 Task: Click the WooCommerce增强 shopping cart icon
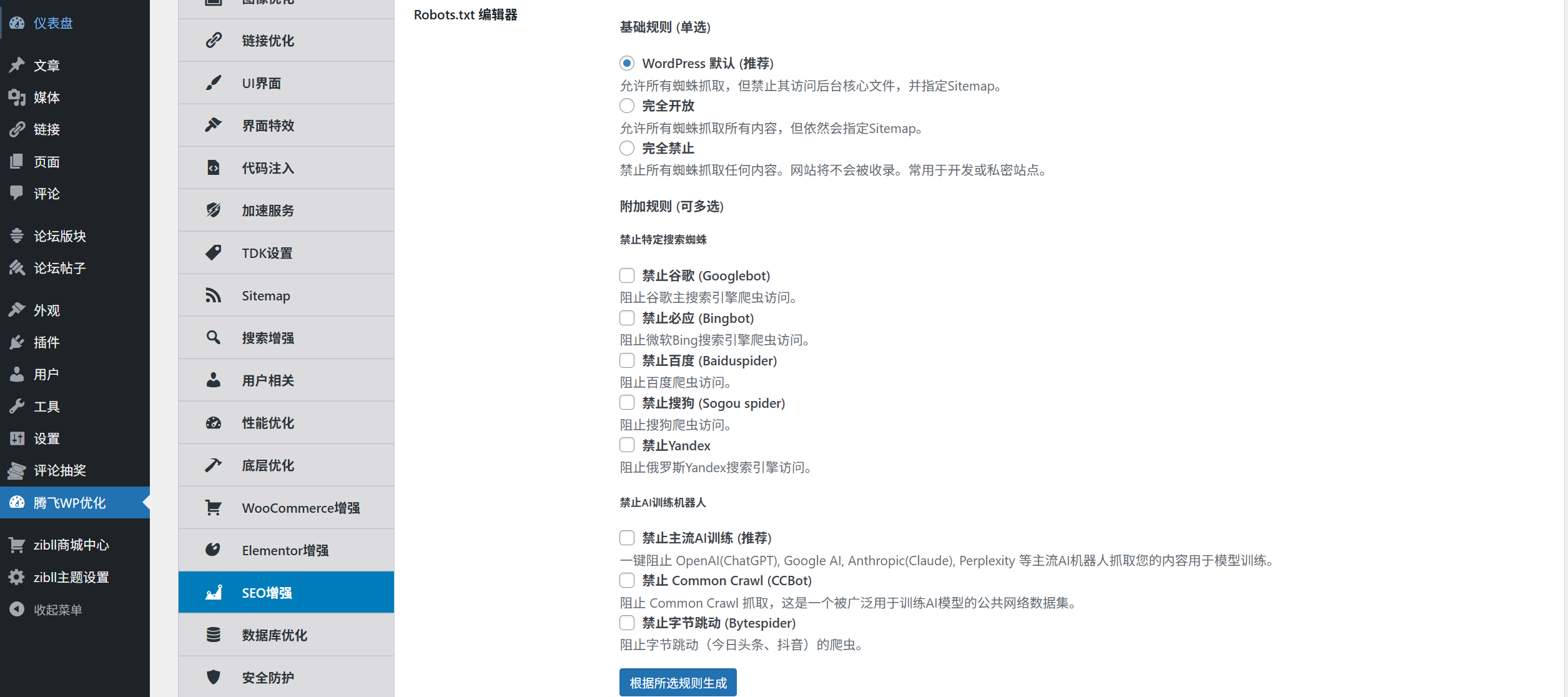pos(213,507)
